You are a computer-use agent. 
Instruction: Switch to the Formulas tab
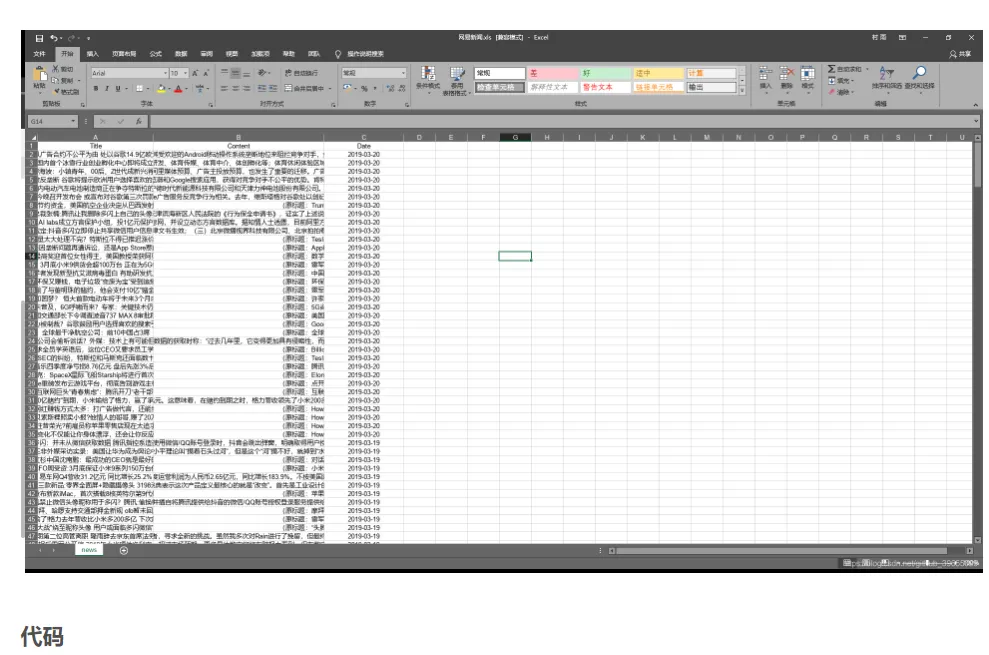[156, 54]
